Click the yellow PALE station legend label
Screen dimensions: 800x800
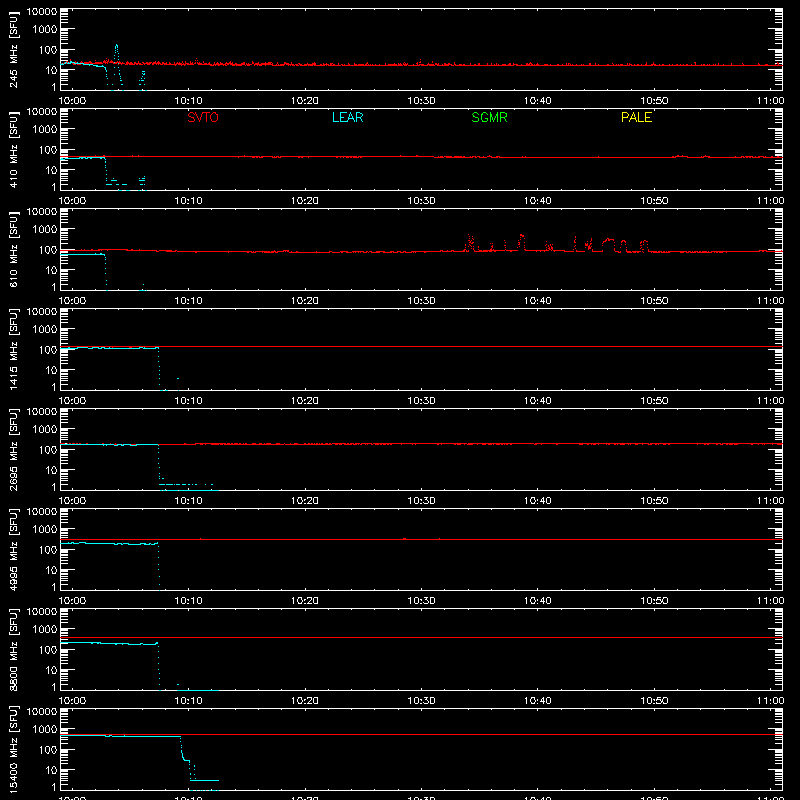point(636,117)
